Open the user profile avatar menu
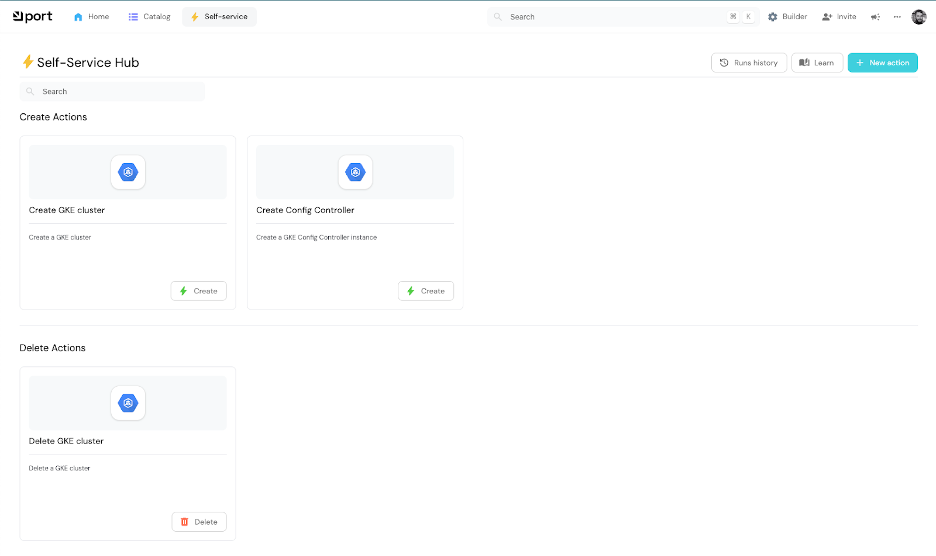Viewport: 936px width, 556px height. coord(919,17)
